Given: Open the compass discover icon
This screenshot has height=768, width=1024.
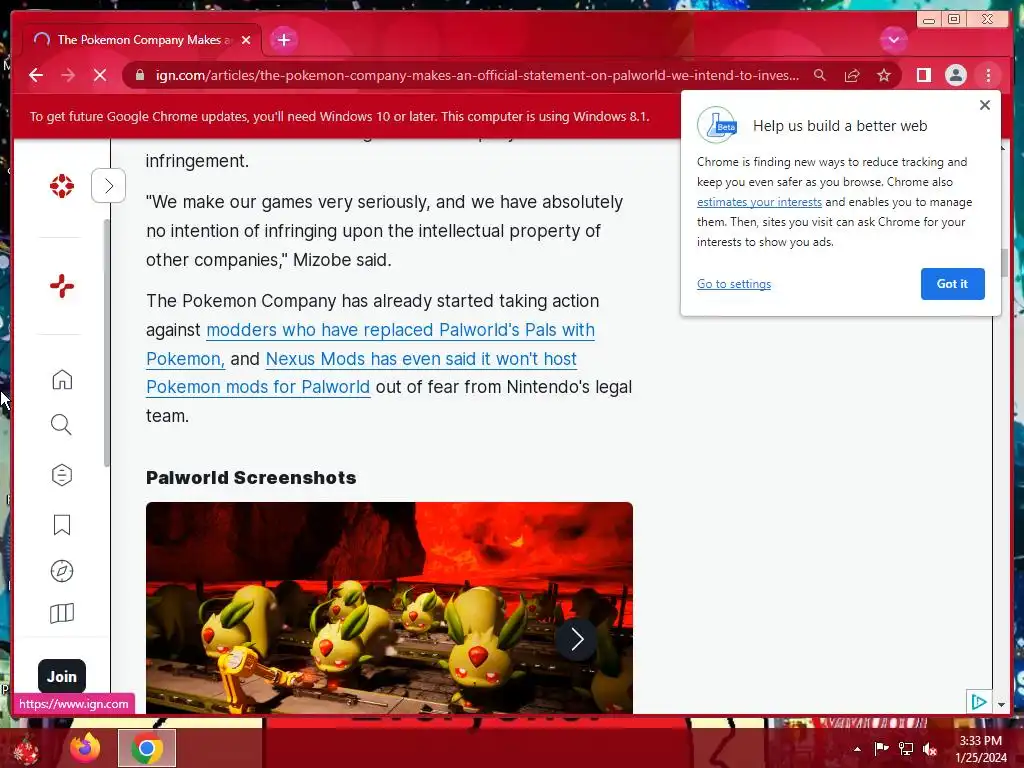Looking at the screenshot, I should [62, 571].
